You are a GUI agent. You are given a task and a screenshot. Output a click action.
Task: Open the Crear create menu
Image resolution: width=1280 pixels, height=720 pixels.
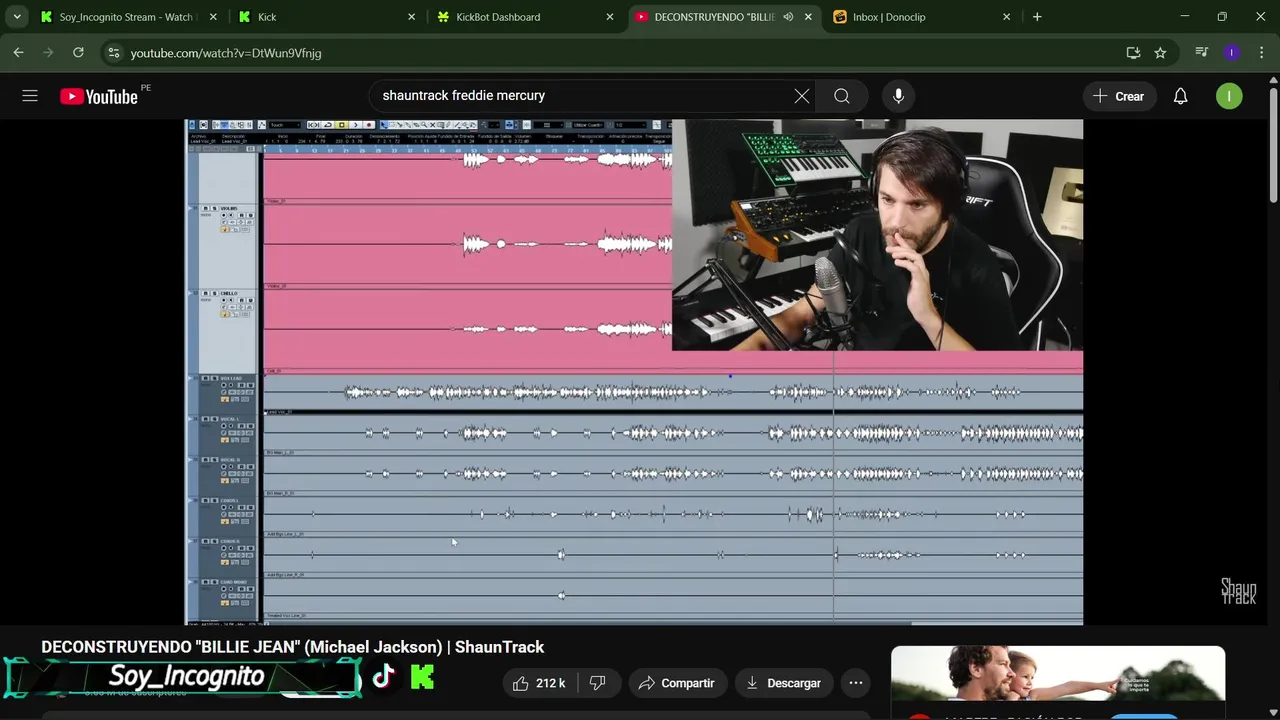pos(1118,96)
